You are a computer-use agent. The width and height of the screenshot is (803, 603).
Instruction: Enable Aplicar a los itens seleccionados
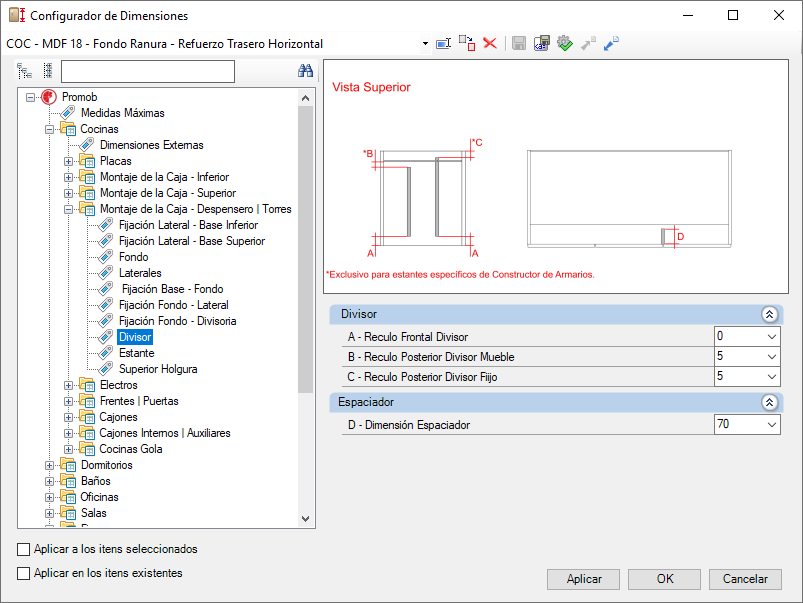[24, 549]
